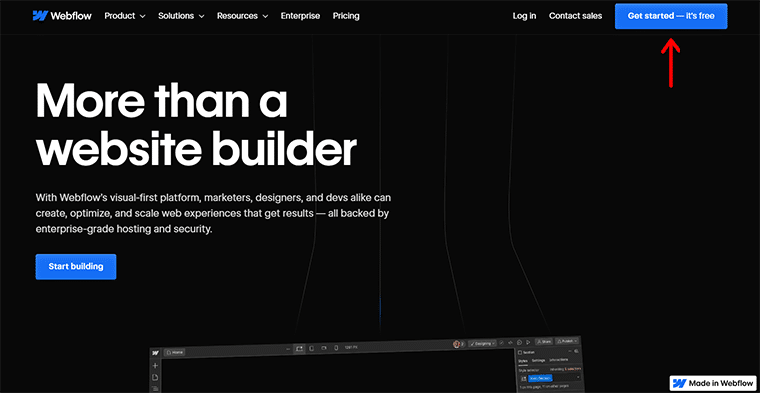Expand the Solutions navigation menu

[181, 16]
